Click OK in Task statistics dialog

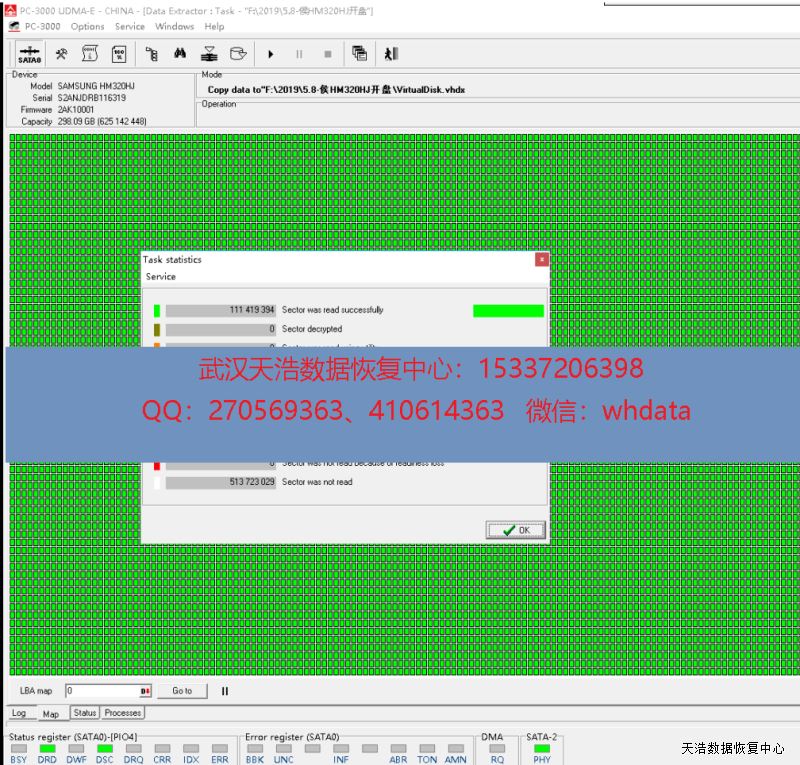click(x=515, y=530)
